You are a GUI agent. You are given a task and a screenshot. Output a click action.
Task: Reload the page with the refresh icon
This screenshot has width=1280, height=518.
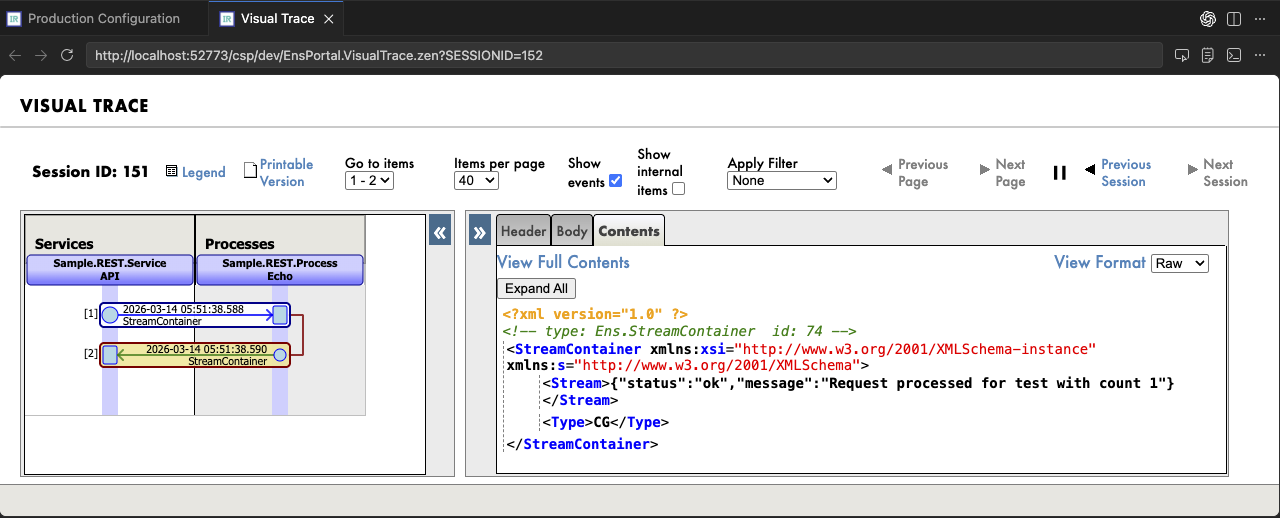coord(67,55)
